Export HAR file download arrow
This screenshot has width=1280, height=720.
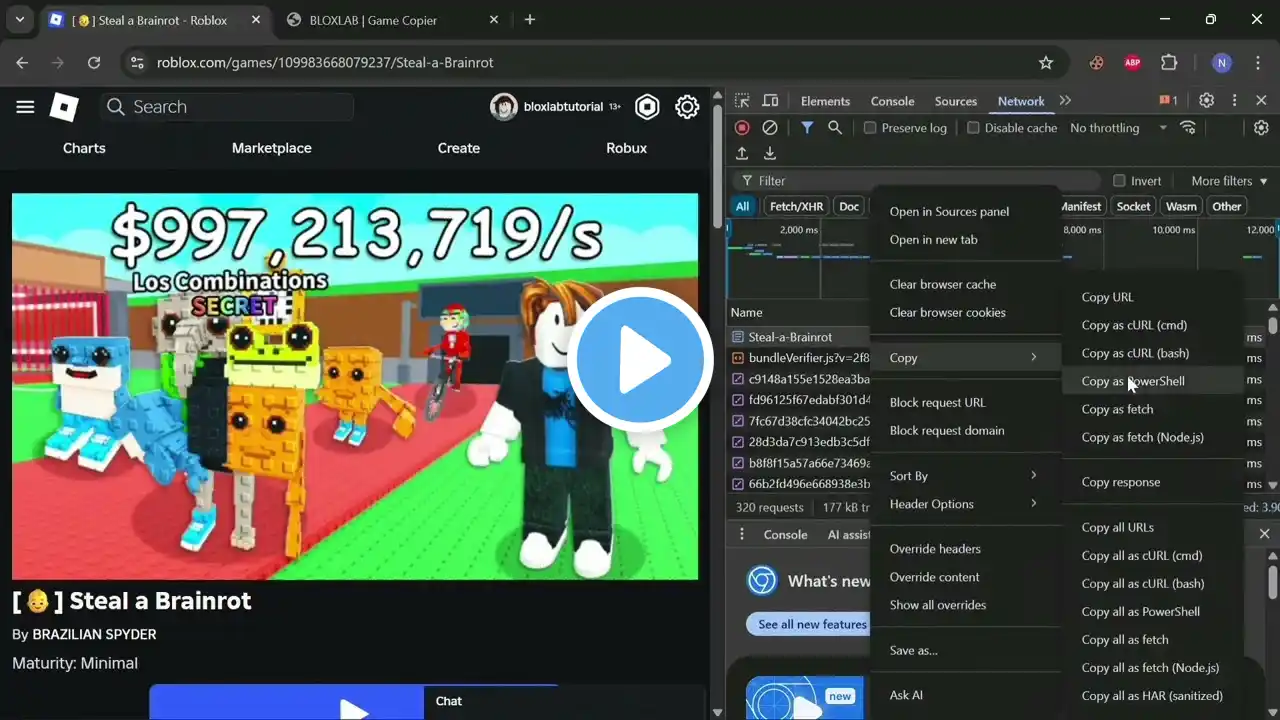tap(770, 153)
